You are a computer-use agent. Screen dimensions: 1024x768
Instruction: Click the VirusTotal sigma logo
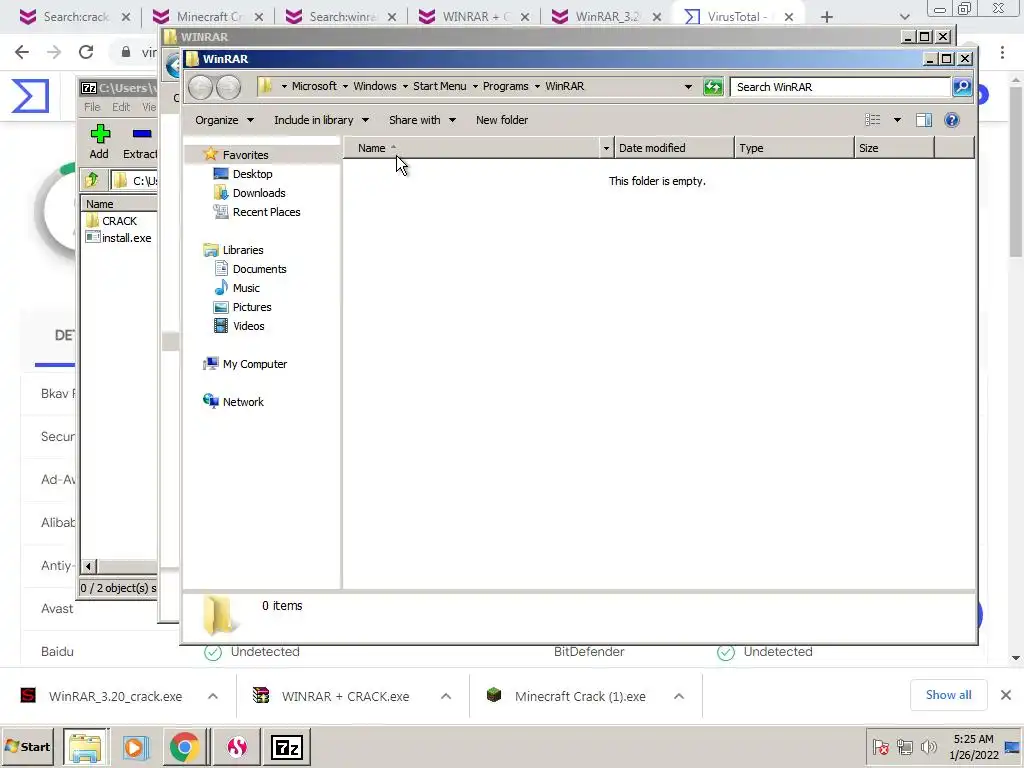(30, 95)
